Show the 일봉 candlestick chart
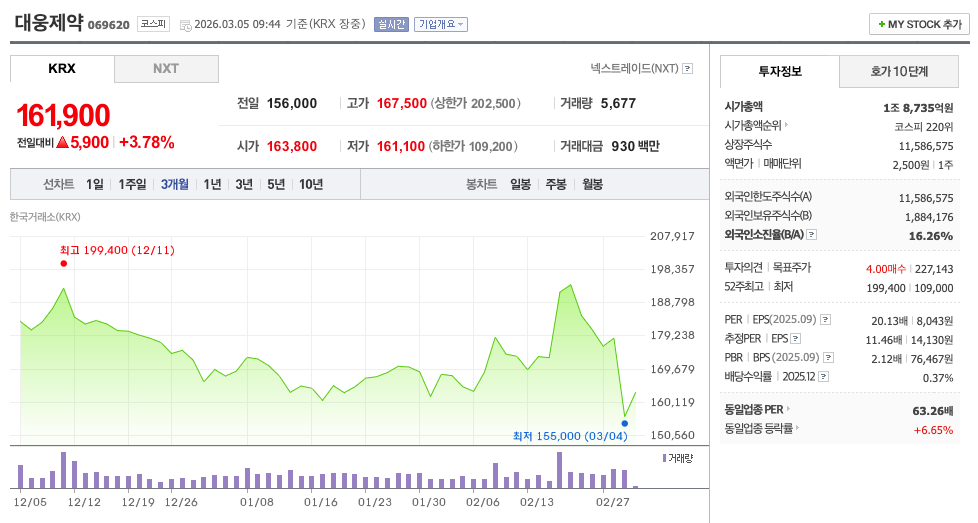Viewport: 978px width, 523px height. point(520,185)
